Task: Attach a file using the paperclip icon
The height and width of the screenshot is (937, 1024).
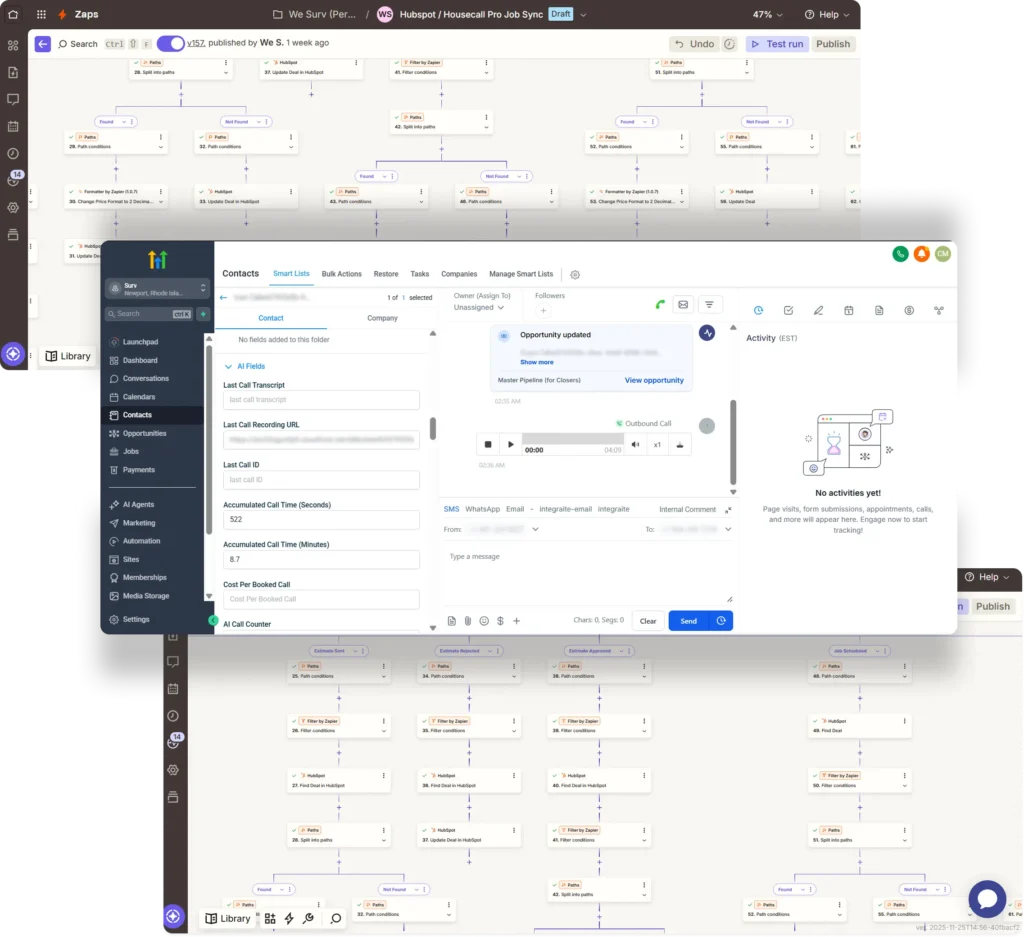Action: click(468, 621)
